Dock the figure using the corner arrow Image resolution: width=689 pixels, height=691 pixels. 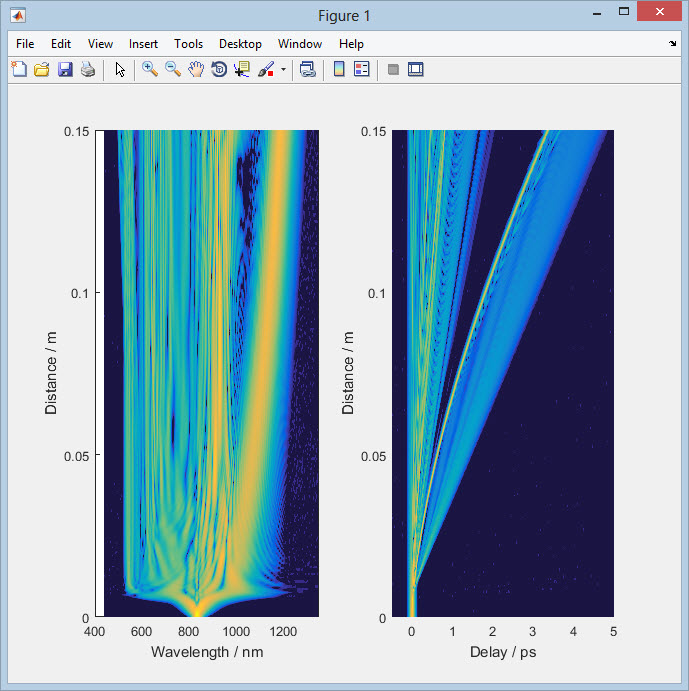(672, 43)
